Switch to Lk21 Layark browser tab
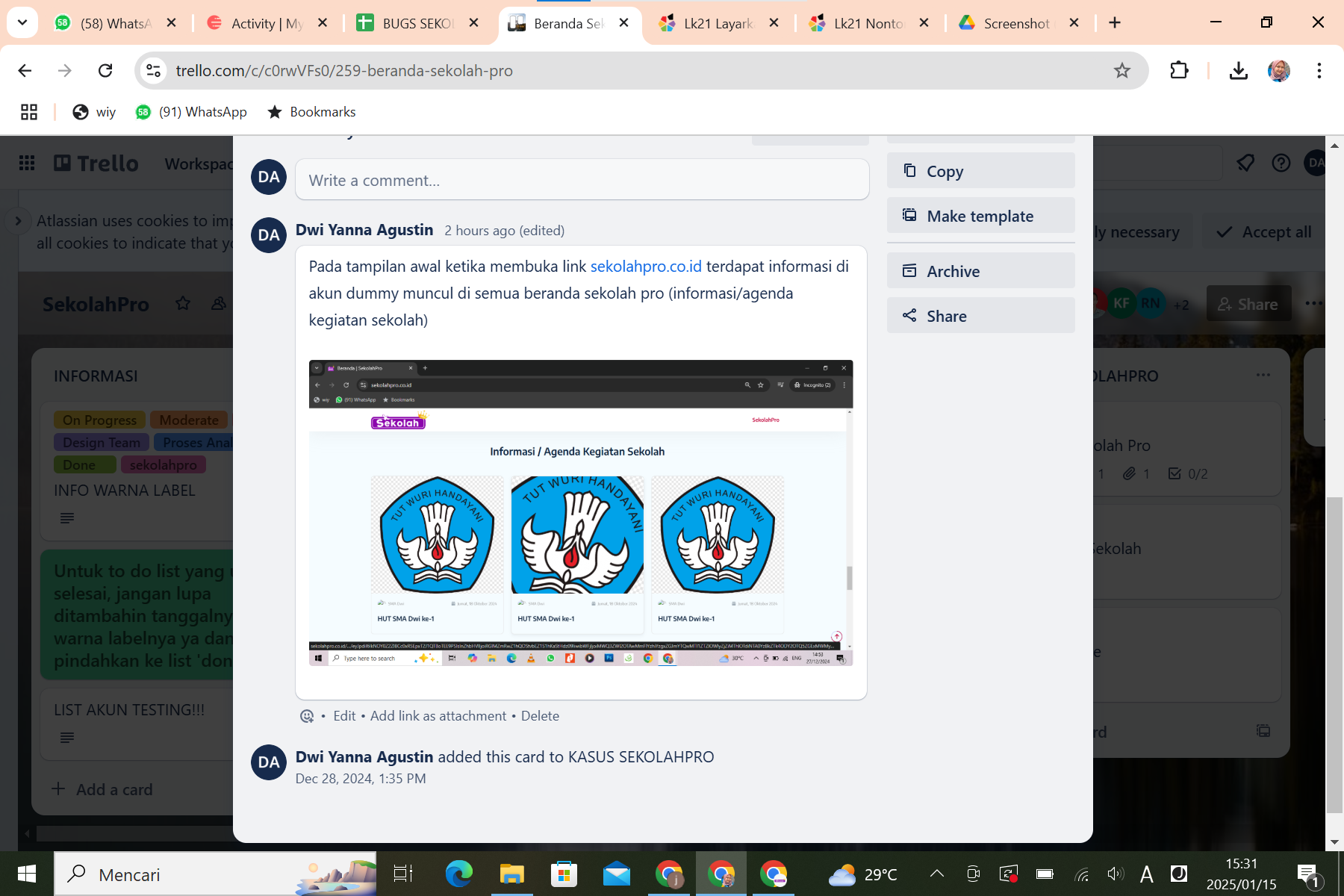Screen dimensions: 1344x896 pos(718,23)
